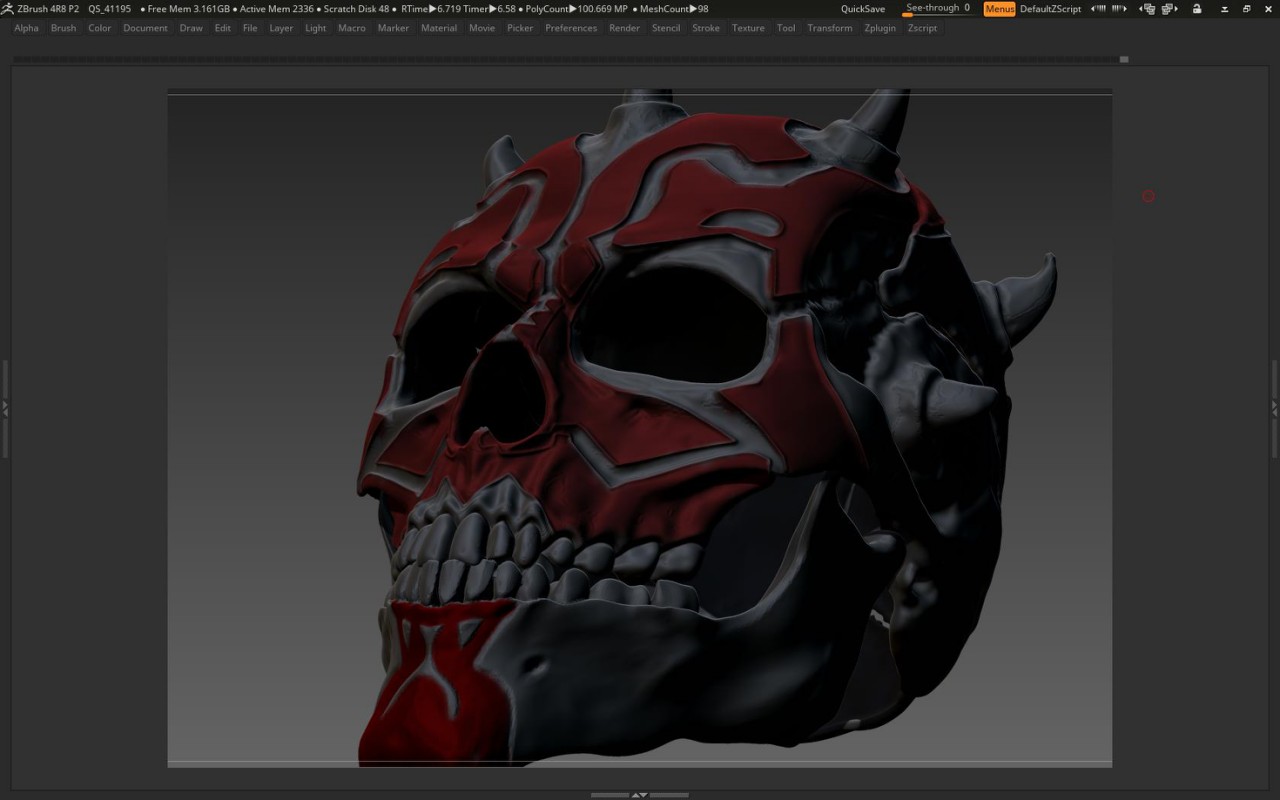The width and height of the screenshot is (1280, 800).
Task: Select the PolyCount 100.669 MP readout
Action: [x=577, y=9]
